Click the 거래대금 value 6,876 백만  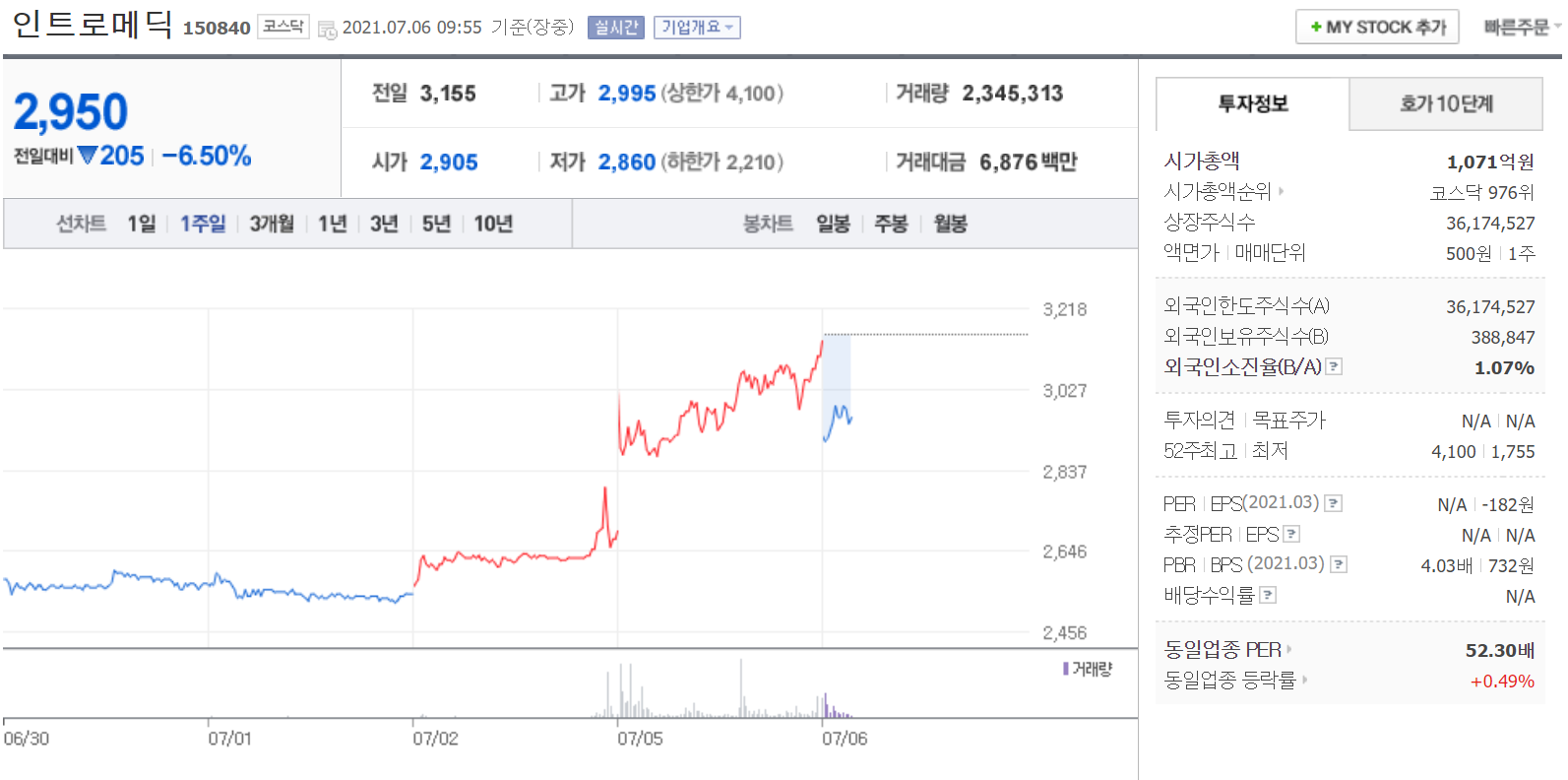(1029, 162)
